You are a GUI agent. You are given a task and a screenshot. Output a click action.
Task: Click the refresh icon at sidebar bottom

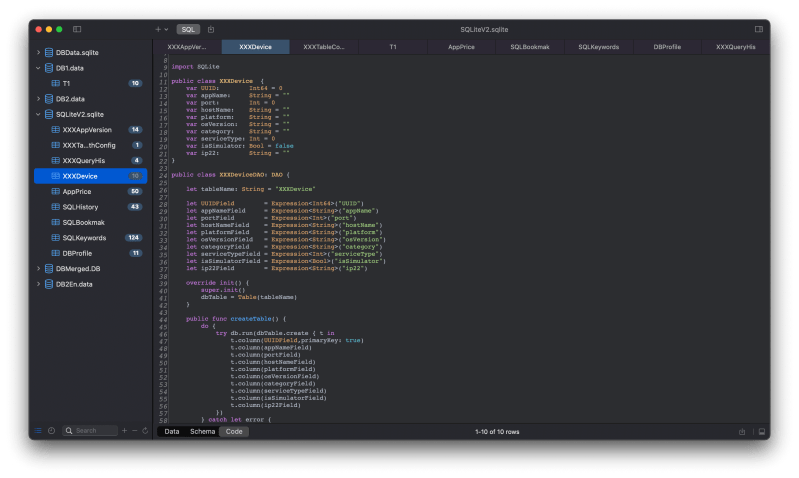click(x=145, y=431)
